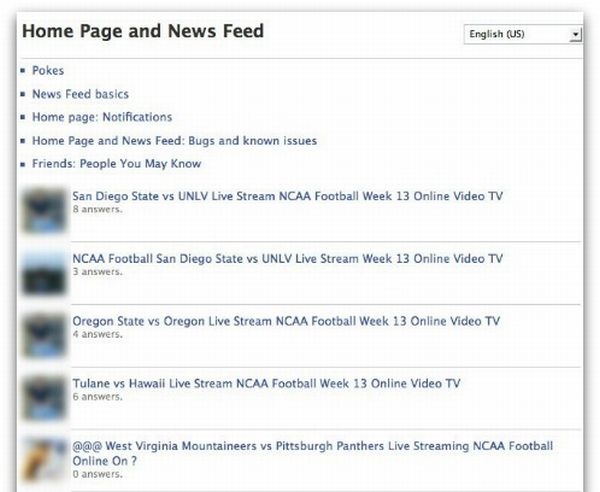The width and height of the screenshot is (600, 492).
Task: Open the Oregon State vs Oregon question
Action: [x=285, y=321]
